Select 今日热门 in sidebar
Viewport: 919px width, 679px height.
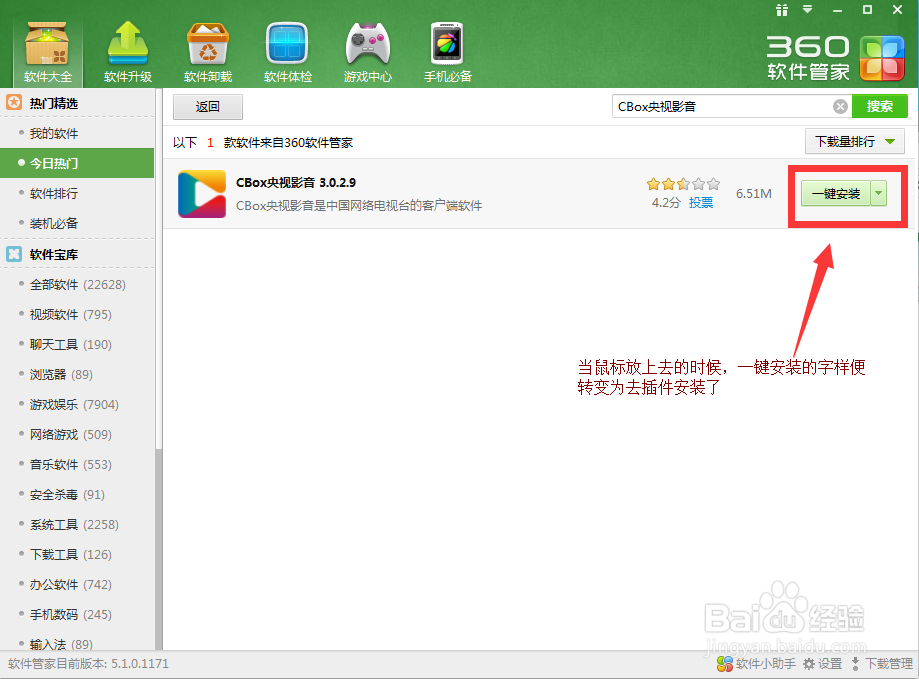tap(77, 163)
